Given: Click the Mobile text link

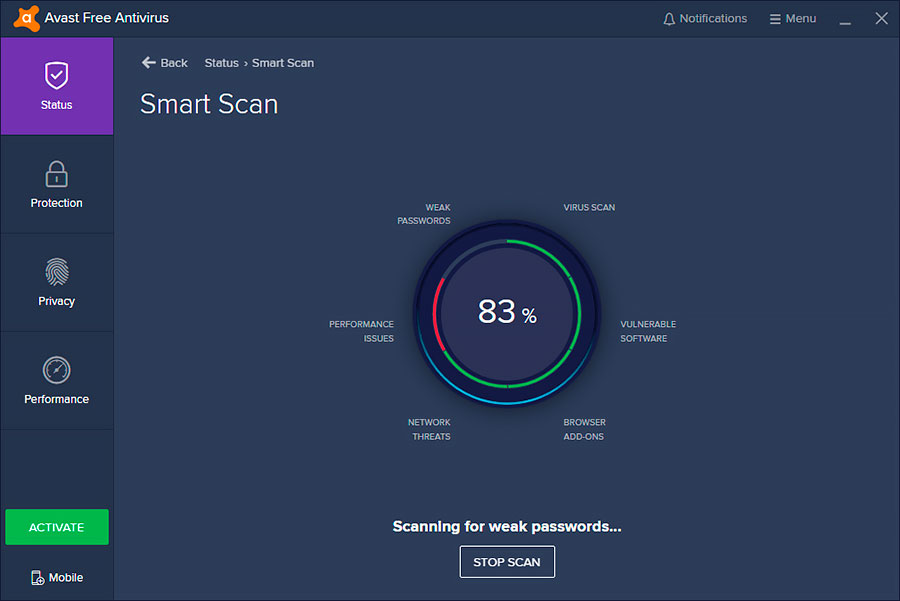Looking at the screenshot, I should click(66, 577).
